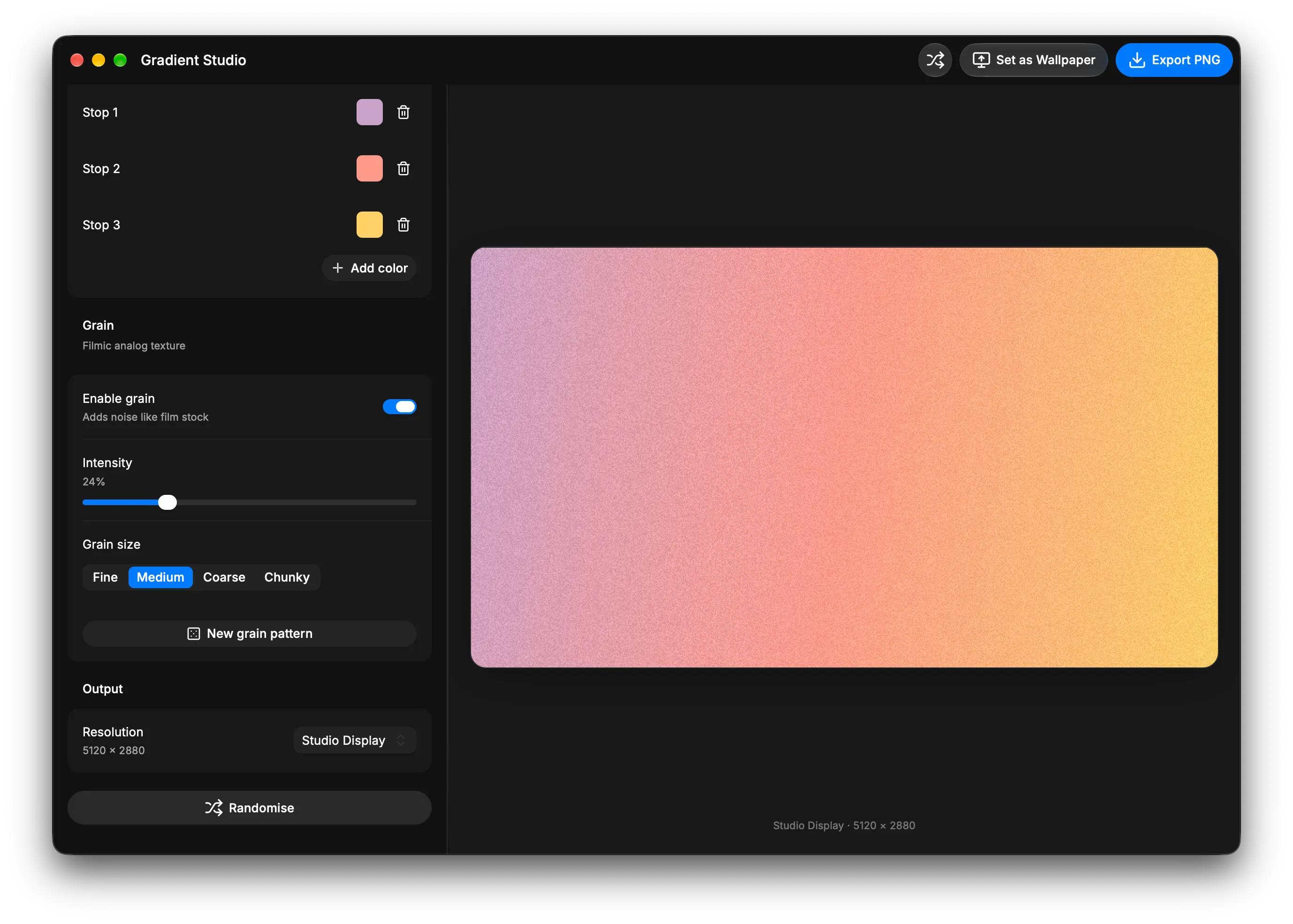Delete Stop 1 with trash icon
This screenshot has height=924, width=1293.
coord(403,112)
